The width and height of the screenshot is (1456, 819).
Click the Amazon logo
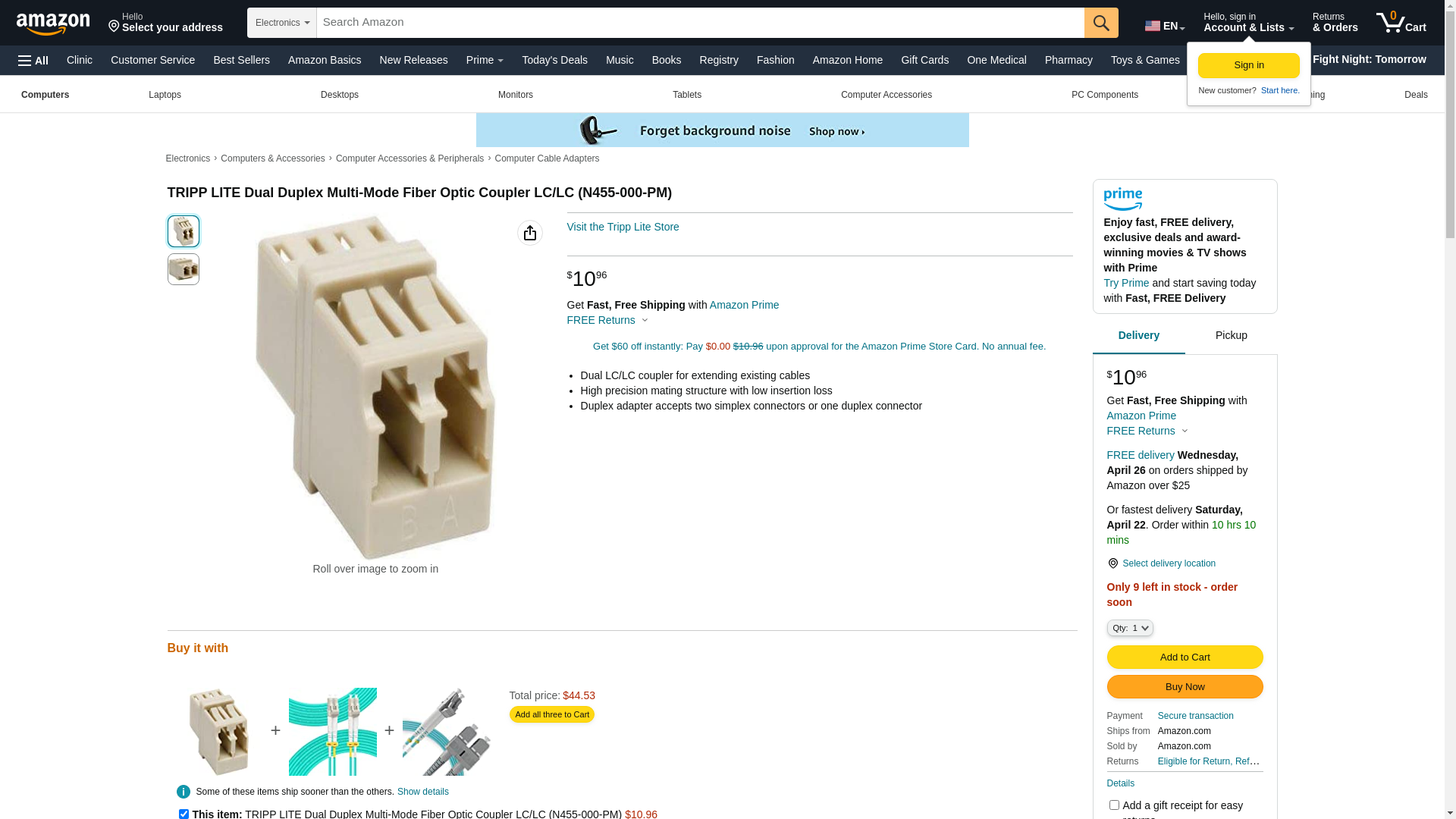[x=53, y=24]
